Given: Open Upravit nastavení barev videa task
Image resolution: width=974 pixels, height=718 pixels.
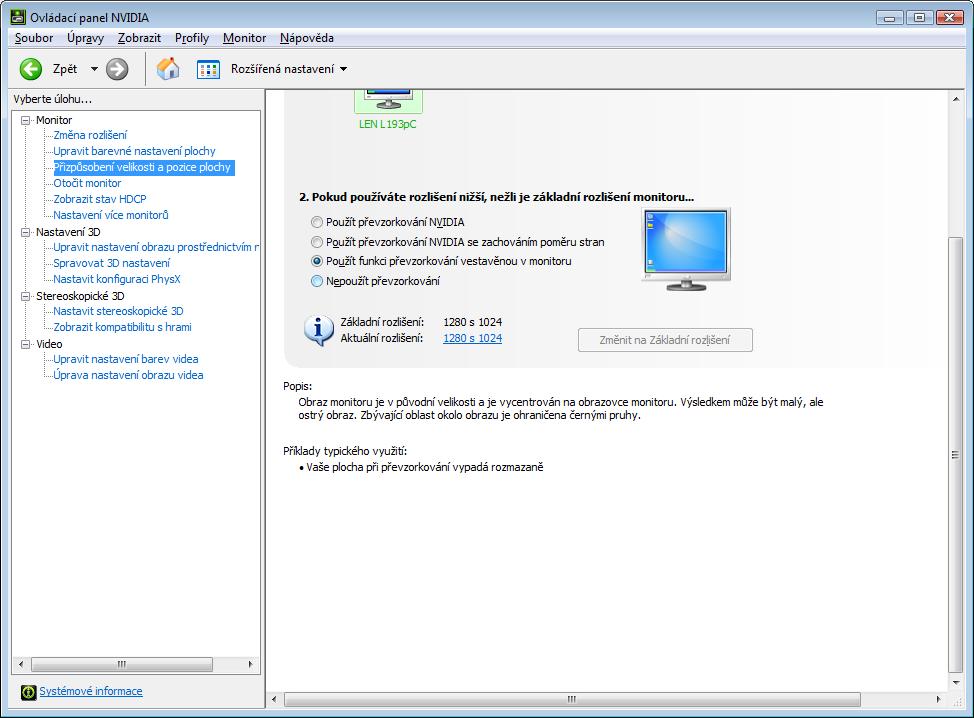Looking at the screenshot, I should (x=125, y=359).
